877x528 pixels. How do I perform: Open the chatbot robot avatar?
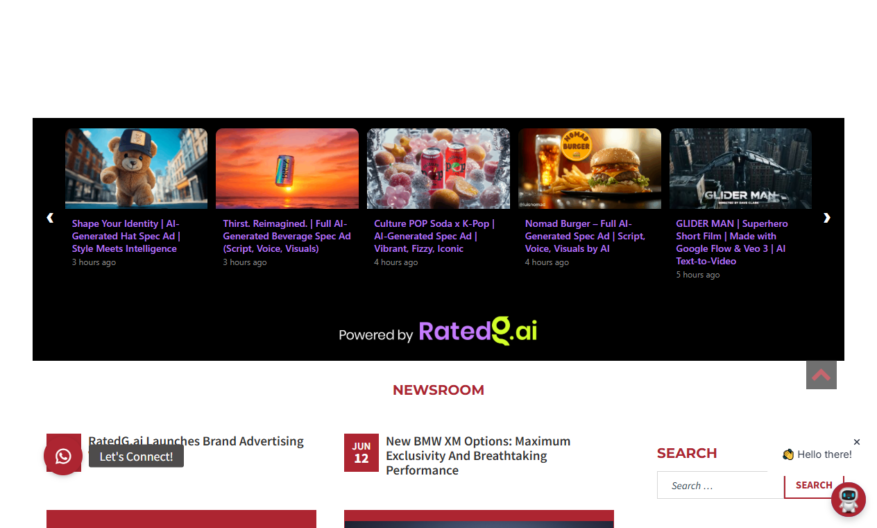[848, 499]
